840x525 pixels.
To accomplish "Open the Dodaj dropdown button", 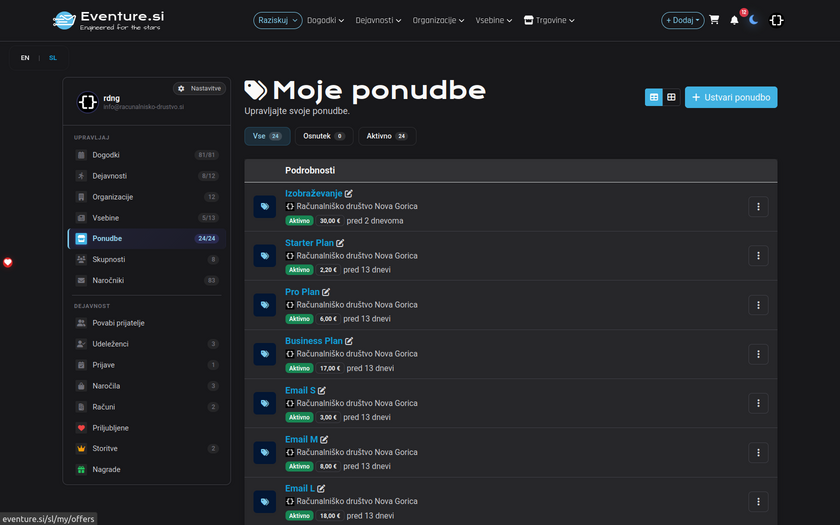I will [682, 20].
